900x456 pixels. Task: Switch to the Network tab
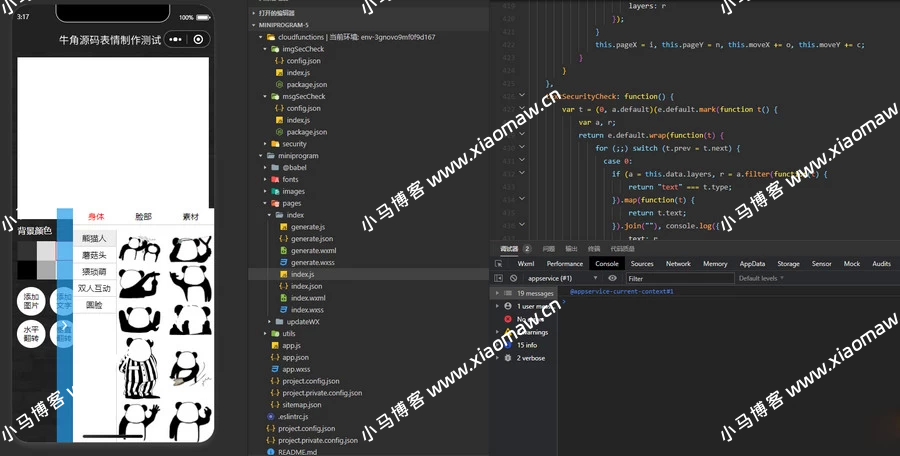[678, 264]
